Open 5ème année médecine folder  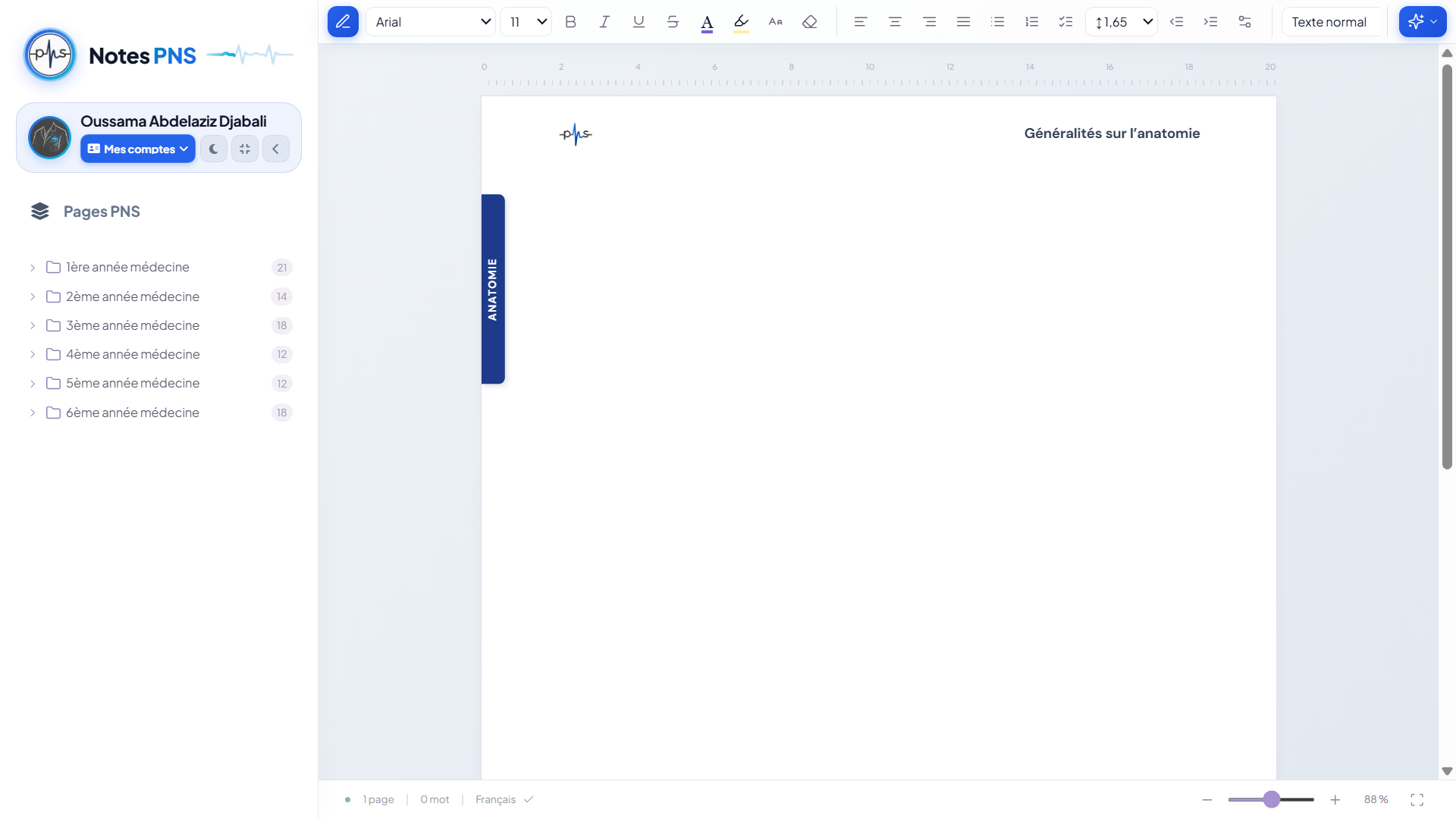click(x=159, y=383)
